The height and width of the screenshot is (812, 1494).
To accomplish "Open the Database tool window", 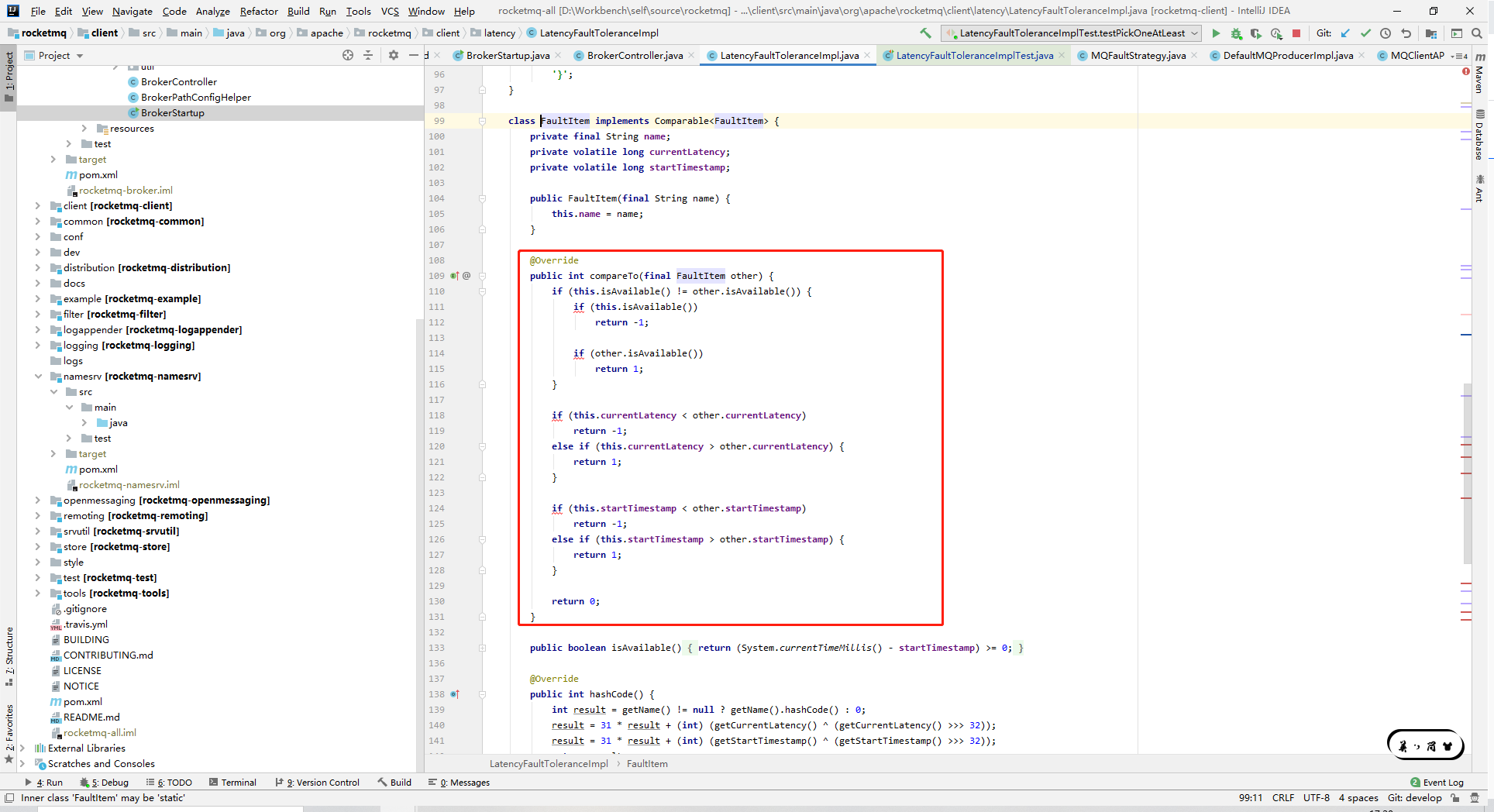I will [1480, 136].
